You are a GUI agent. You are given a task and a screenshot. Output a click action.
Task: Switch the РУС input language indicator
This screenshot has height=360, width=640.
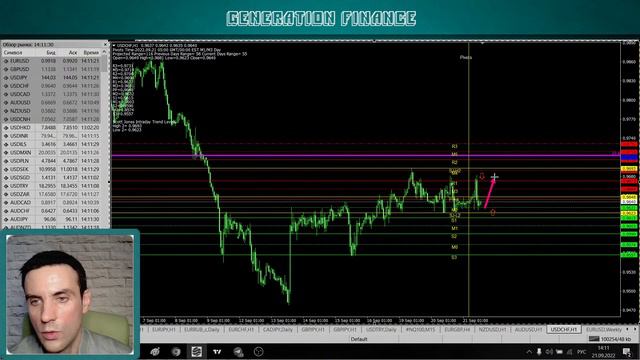(582, 351)
